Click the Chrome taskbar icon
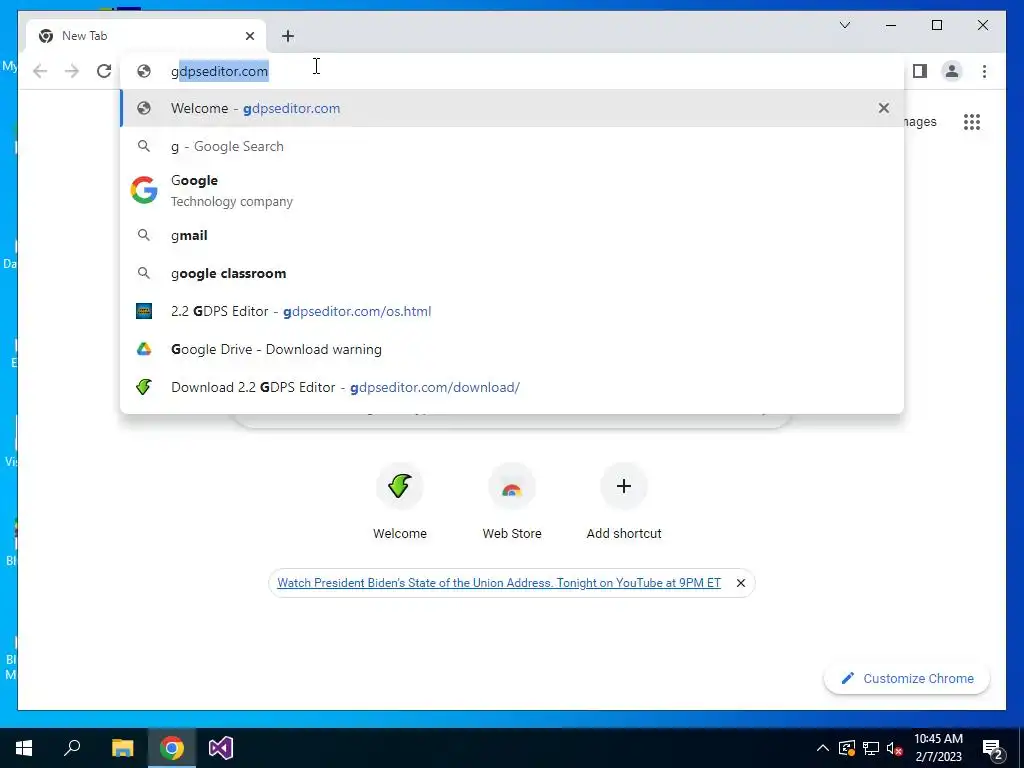The width and height of the screenshot is (1024, 768). pyautogui.click(x=172, y=748)
